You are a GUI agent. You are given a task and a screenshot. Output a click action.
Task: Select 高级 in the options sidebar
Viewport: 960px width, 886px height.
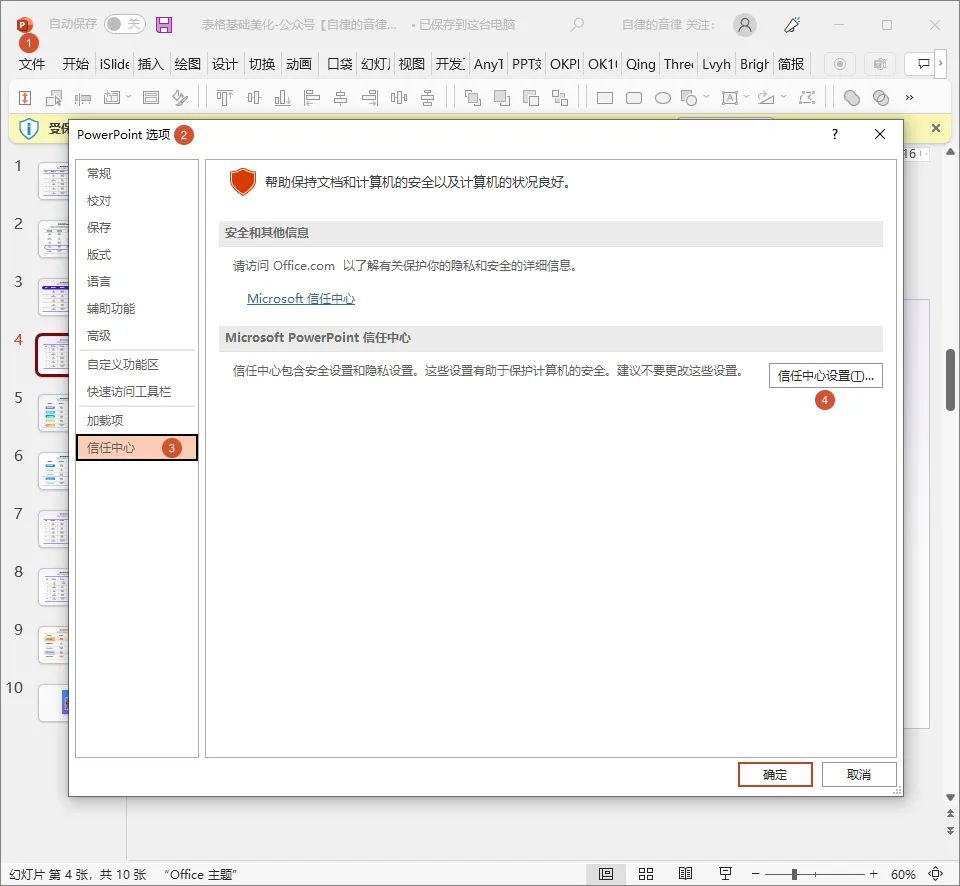[x=99, y=336]
